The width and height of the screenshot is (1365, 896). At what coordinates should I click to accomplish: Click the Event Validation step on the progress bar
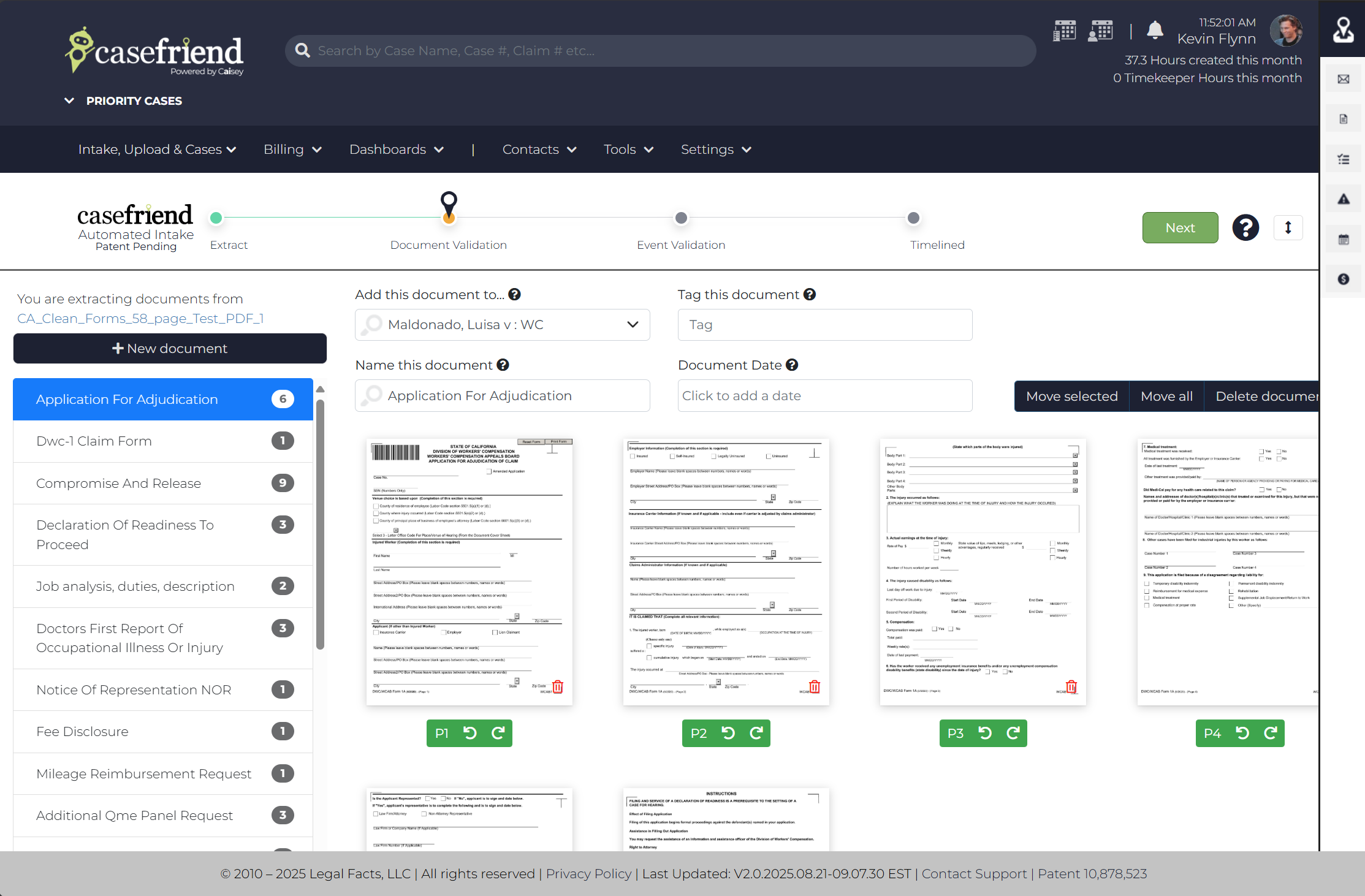coord(680,218)
